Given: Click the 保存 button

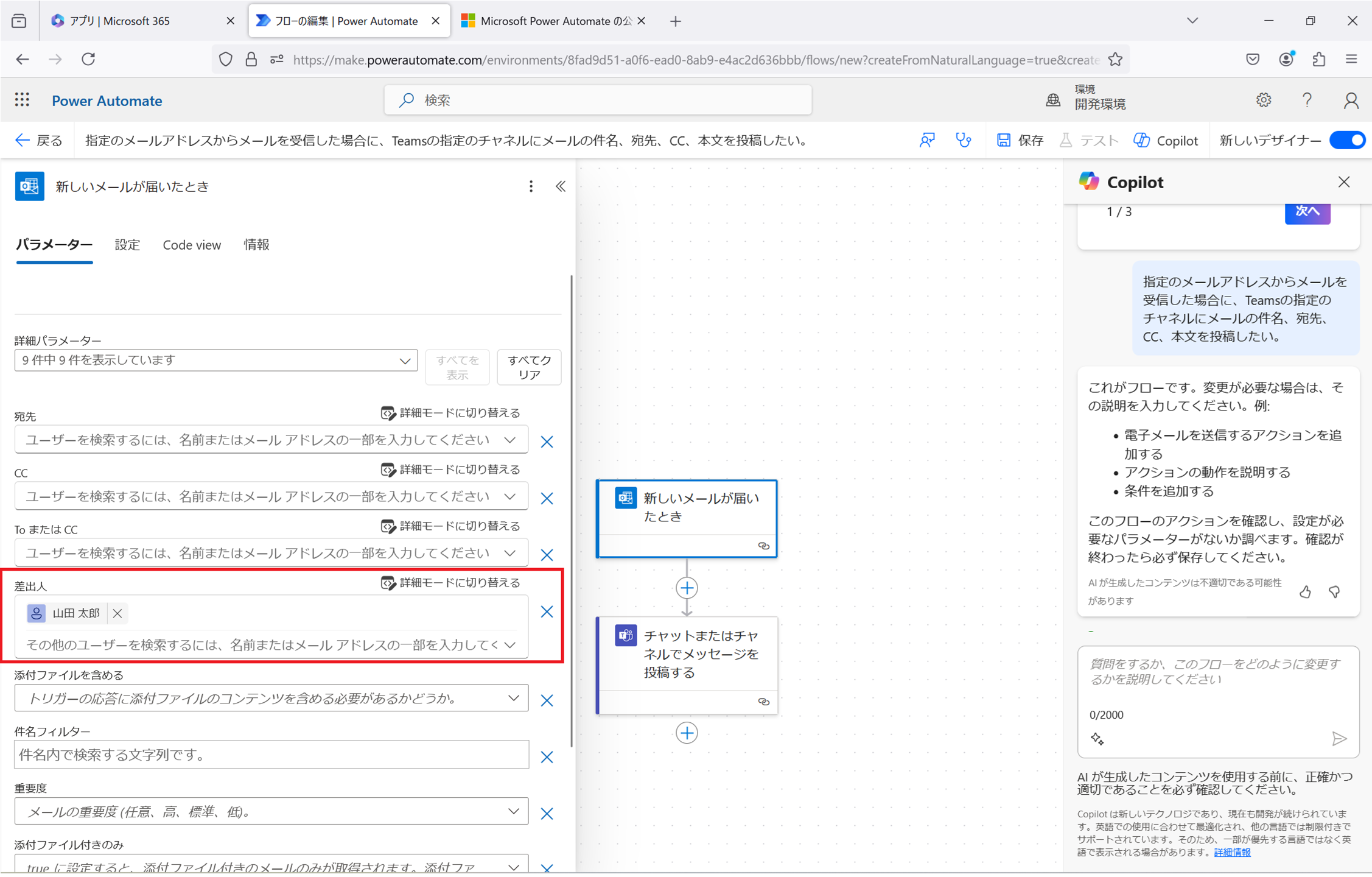Looking at the screenshot, I should point(1020,141).
